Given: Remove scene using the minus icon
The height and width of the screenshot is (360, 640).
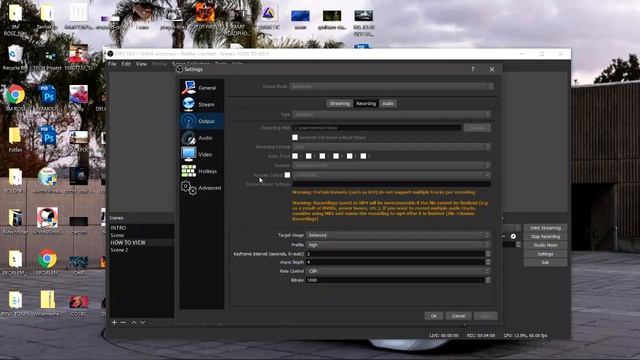Looking at the screenshot, I should click(x=123, y=322).
